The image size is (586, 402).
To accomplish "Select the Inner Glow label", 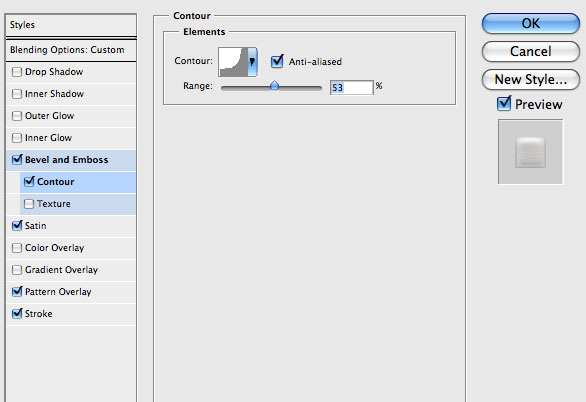I will pos(48,138).
